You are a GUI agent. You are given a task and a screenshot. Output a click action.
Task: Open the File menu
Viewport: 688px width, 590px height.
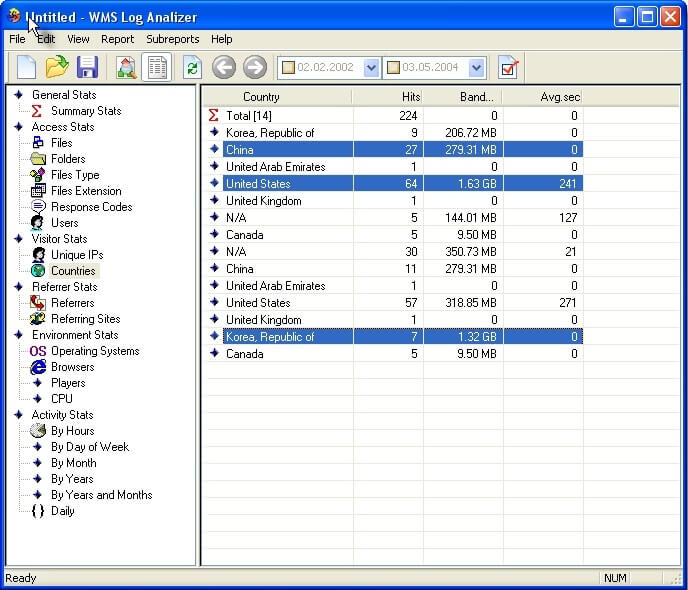pyautogui.click(x=17, y=39)
